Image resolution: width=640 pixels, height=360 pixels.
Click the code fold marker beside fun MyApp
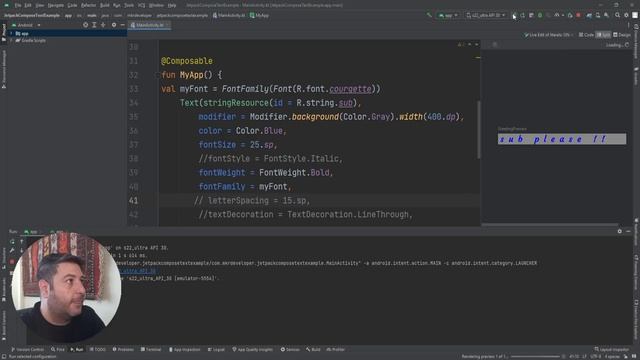click(x=158, y=75)
